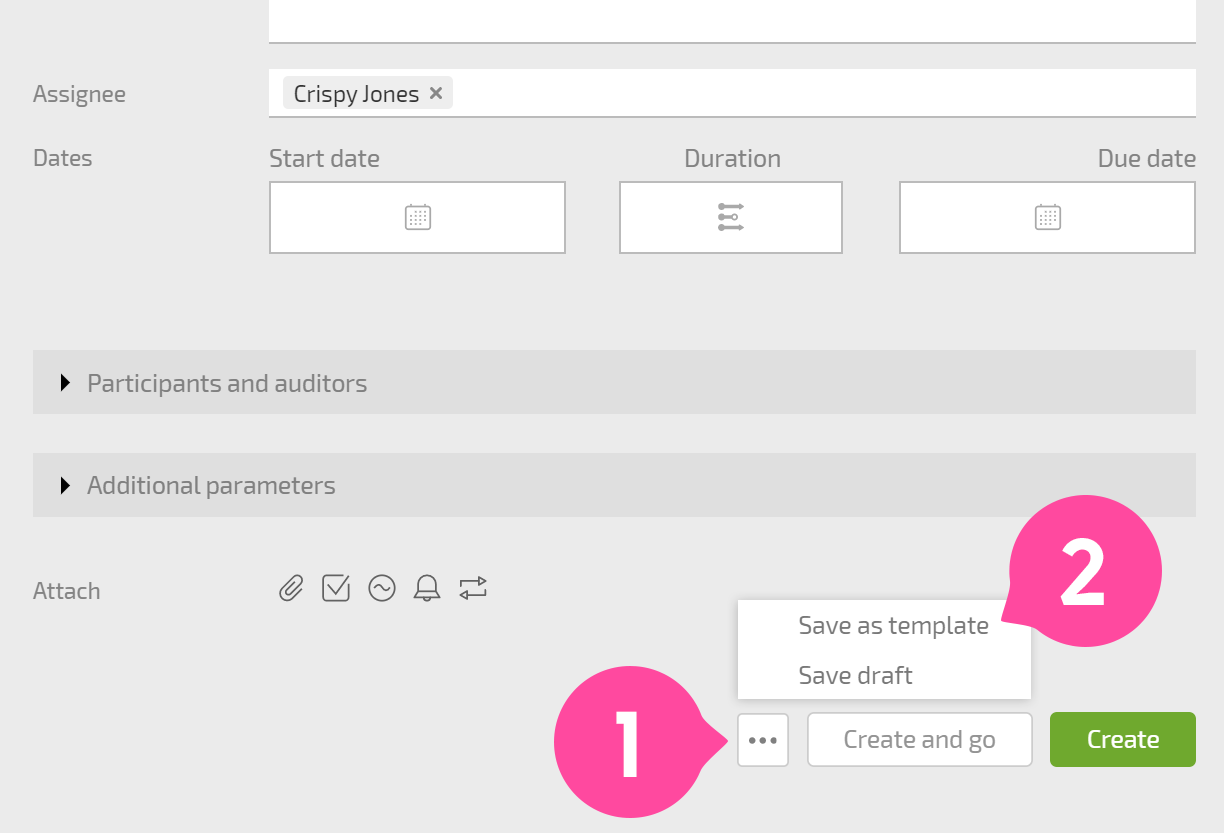
Task: Open the Start date calendar picker
Action: 417,217
